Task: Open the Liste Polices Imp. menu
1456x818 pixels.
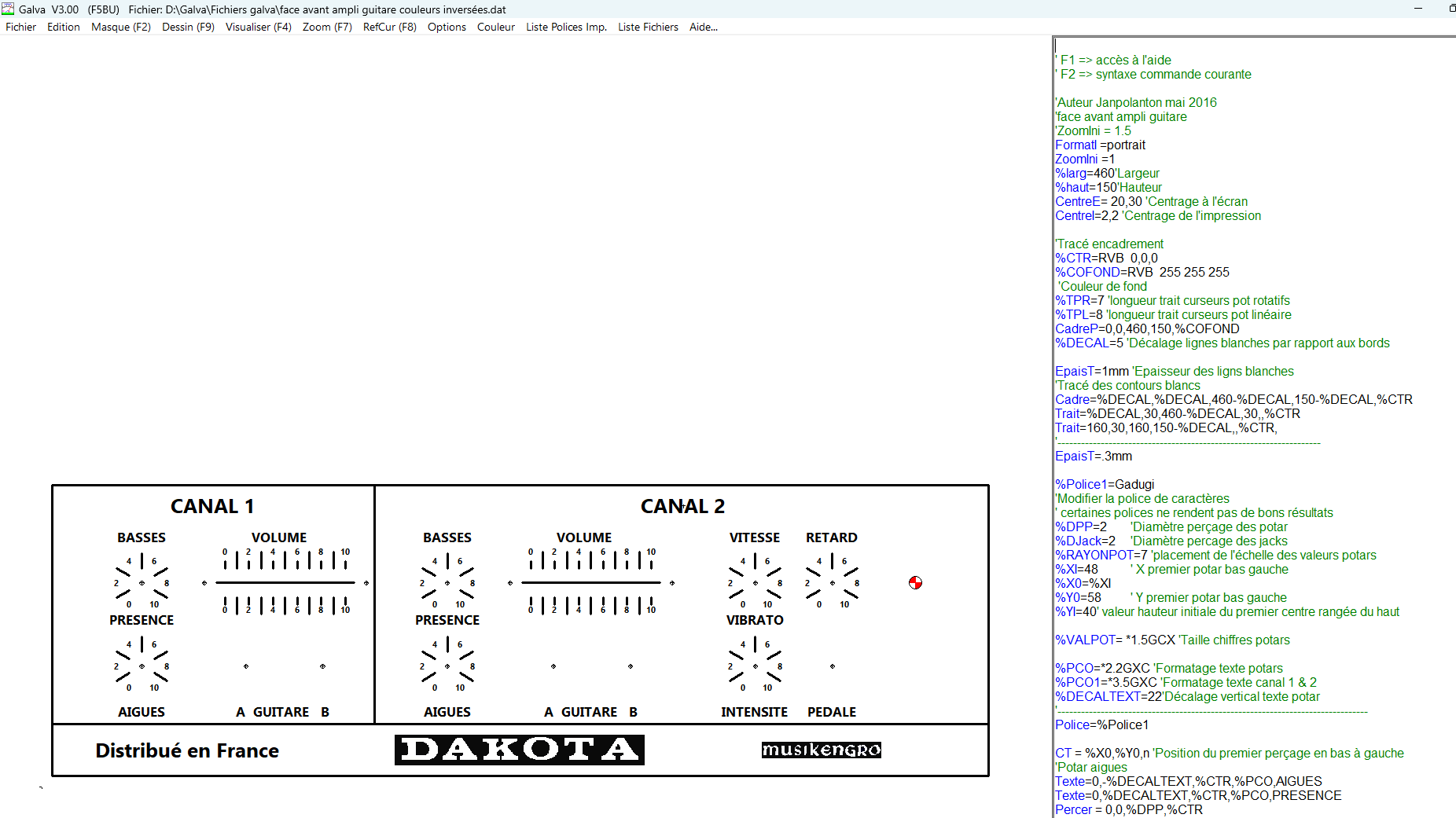Action: [566, 27]
